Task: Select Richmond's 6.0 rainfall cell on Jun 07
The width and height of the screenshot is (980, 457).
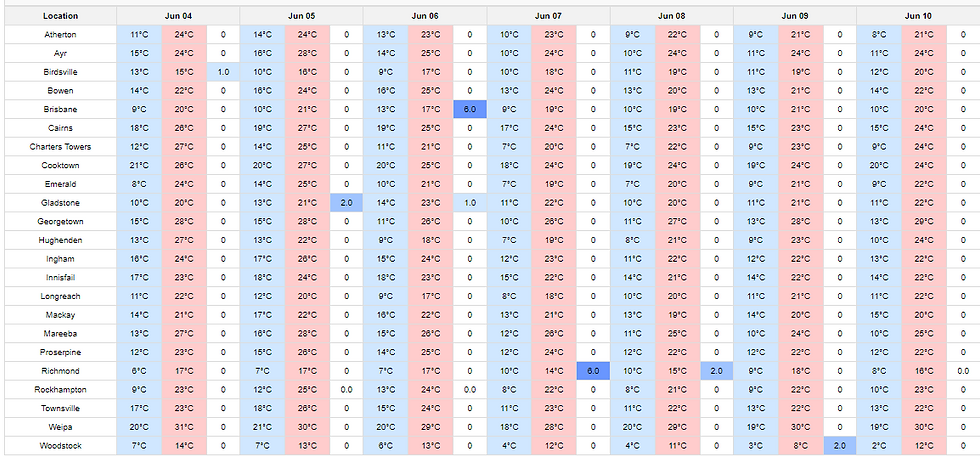Action: point(593,370)
